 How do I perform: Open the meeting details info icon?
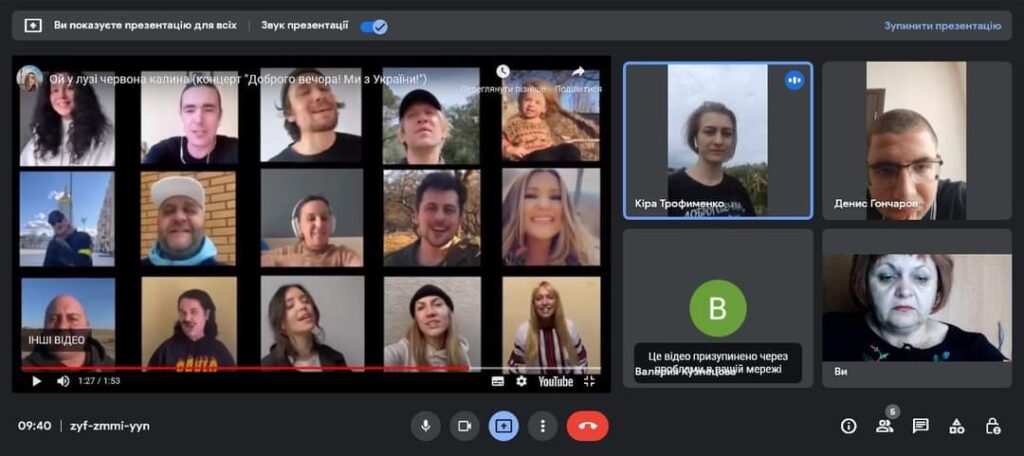[848, 426]
